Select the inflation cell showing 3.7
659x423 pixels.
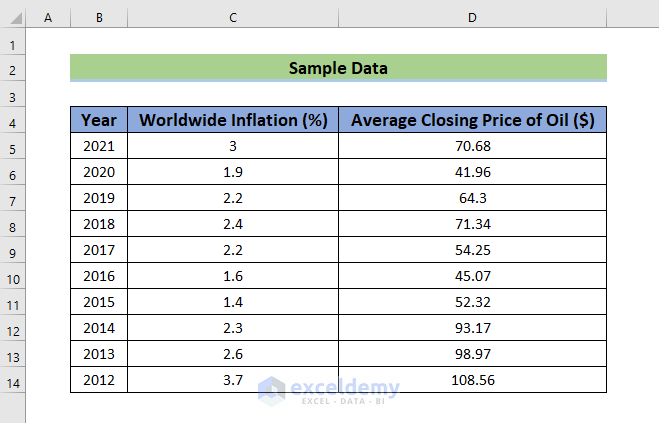tap(233, 381)
